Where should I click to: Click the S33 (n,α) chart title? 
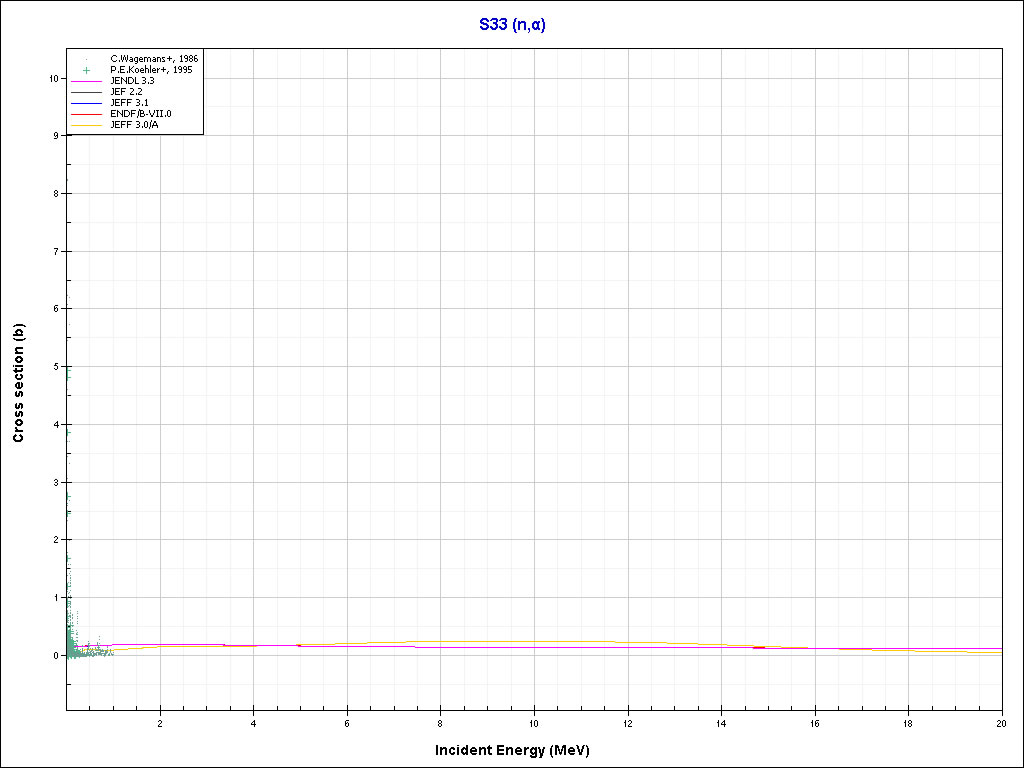tap(512, 25)
